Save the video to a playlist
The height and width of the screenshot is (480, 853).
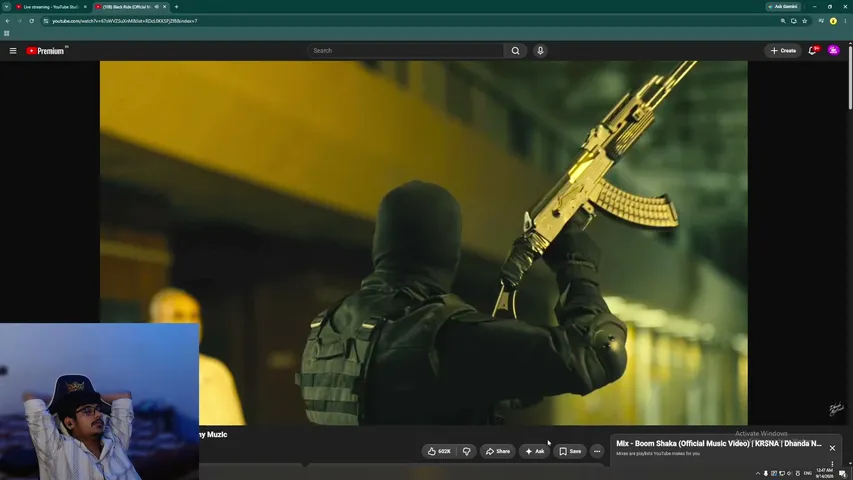click(x=570, y=451)
